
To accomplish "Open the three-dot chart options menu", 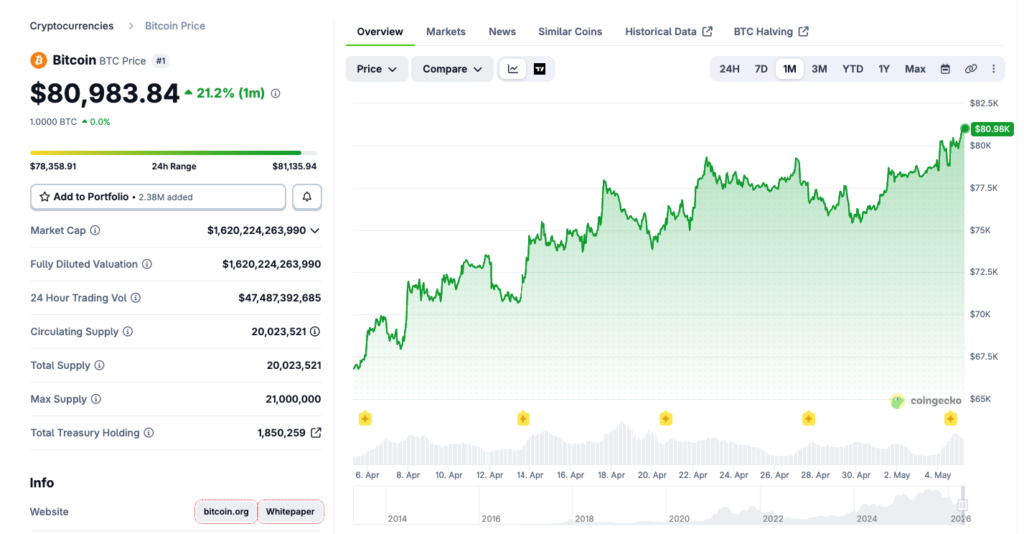I will pyautogui.click(x=994, y=69).
